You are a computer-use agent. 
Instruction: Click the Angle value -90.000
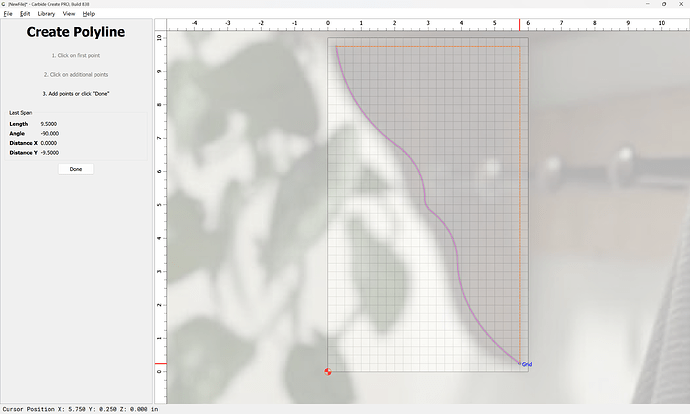click(49, 133)
